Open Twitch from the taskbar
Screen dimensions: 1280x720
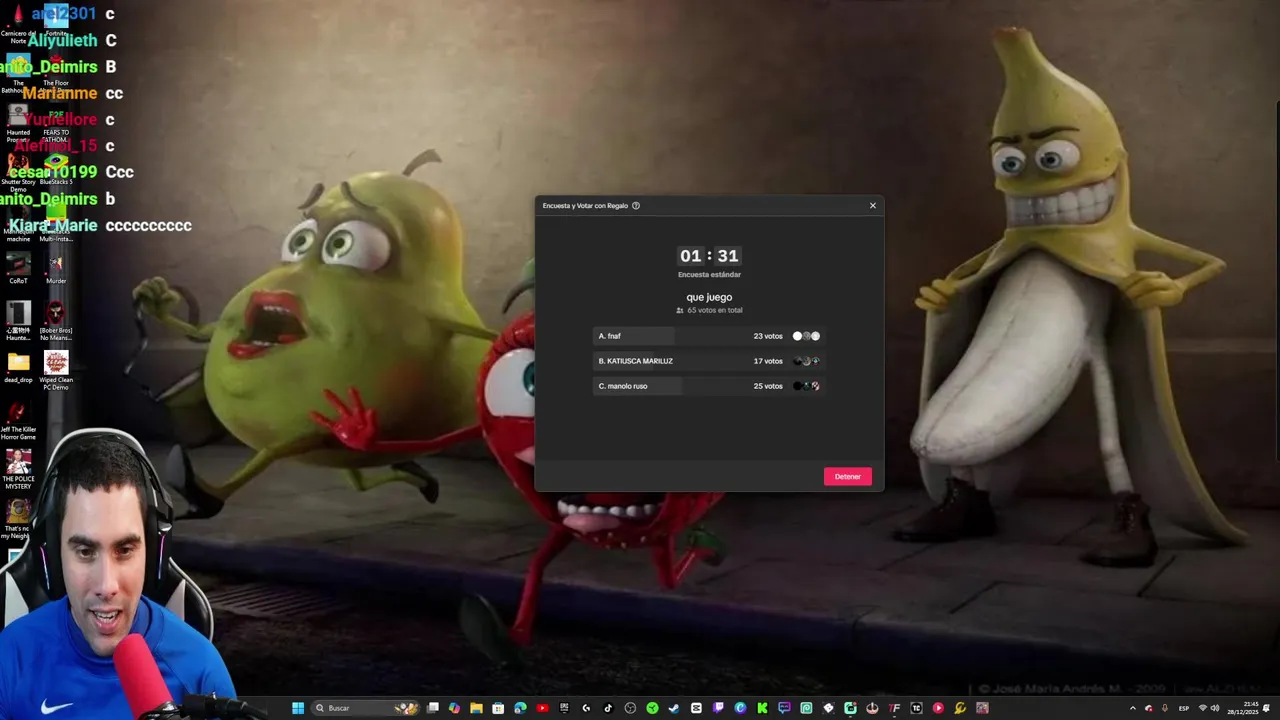[x=718, y=708]
